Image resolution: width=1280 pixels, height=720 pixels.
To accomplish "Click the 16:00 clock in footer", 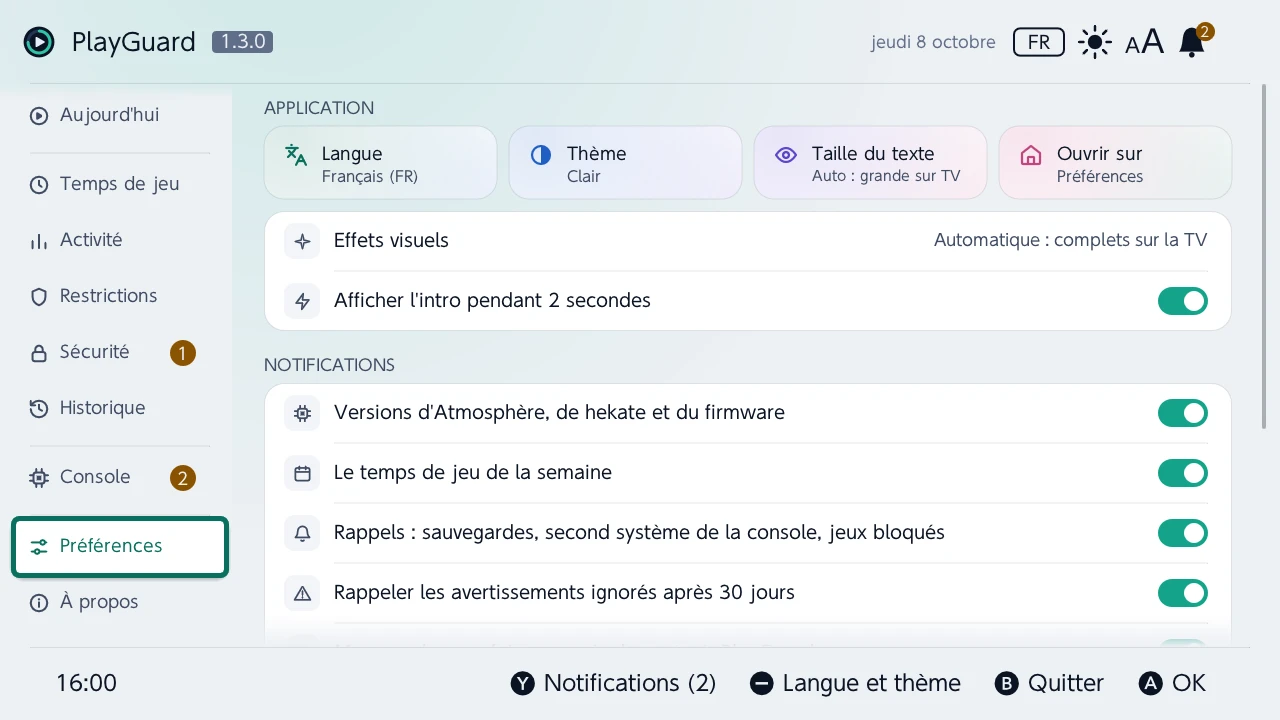I will pyautogui.click(x=86, y=683).
